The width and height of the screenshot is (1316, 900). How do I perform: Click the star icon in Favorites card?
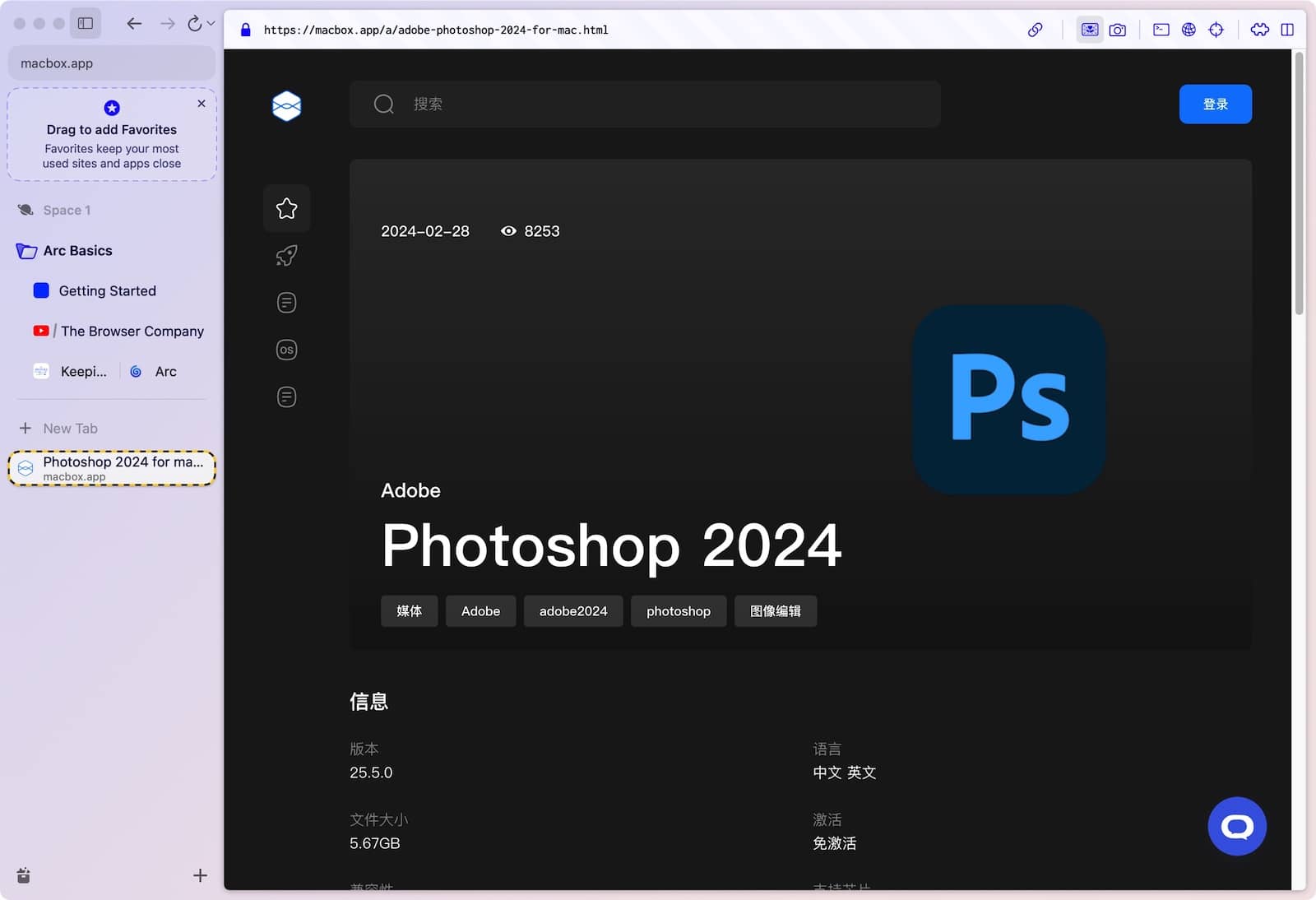[x=112, y=108]
